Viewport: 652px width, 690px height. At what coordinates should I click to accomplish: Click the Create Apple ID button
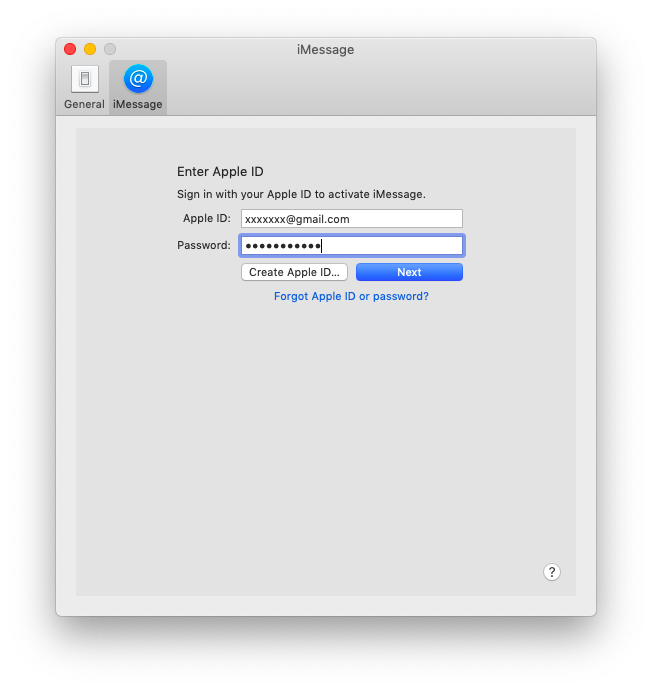coord(294,272)
